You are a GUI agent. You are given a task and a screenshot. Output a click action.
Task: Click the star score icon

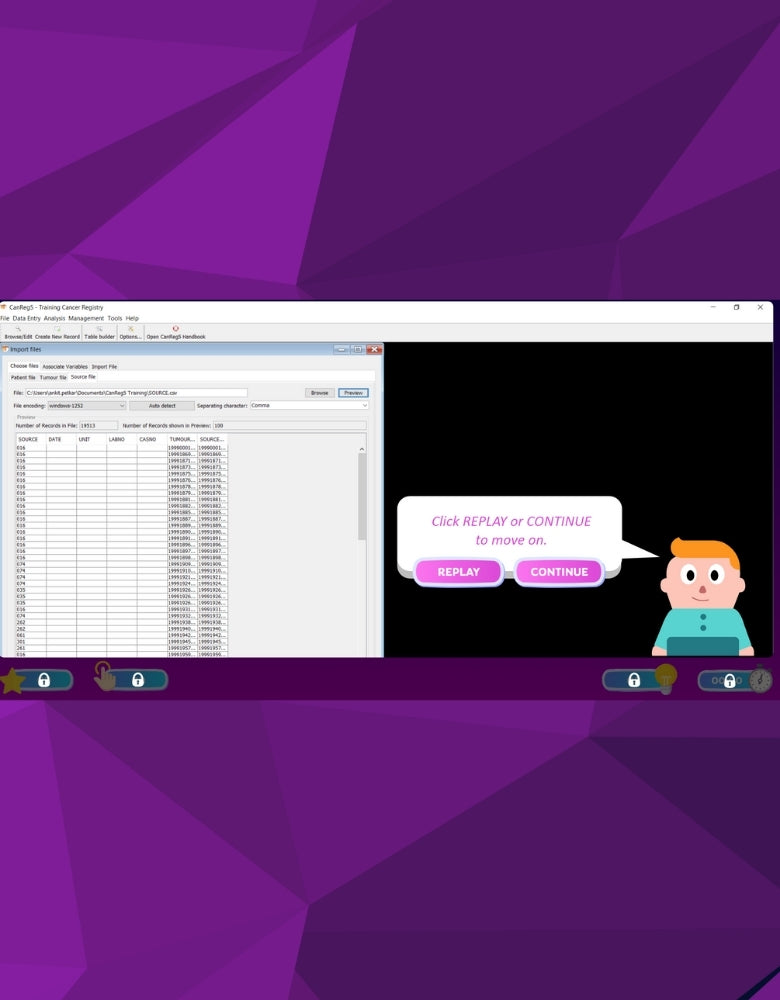point(11,681)
